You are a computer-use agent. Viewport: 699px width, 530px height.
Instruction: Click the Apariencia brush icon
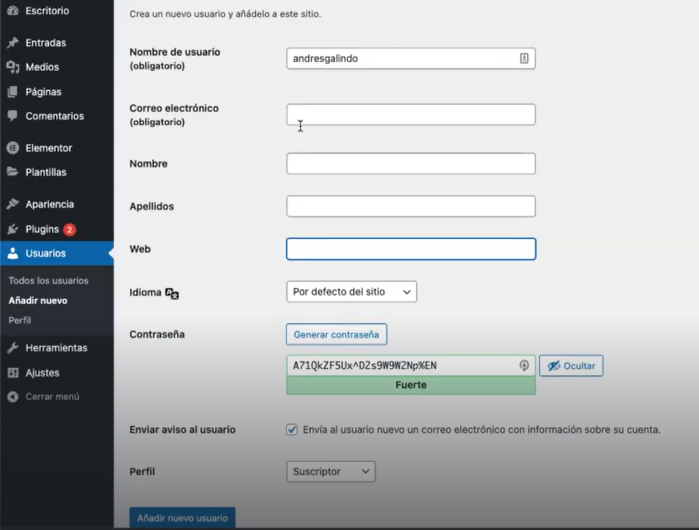(x=13, y=204)
